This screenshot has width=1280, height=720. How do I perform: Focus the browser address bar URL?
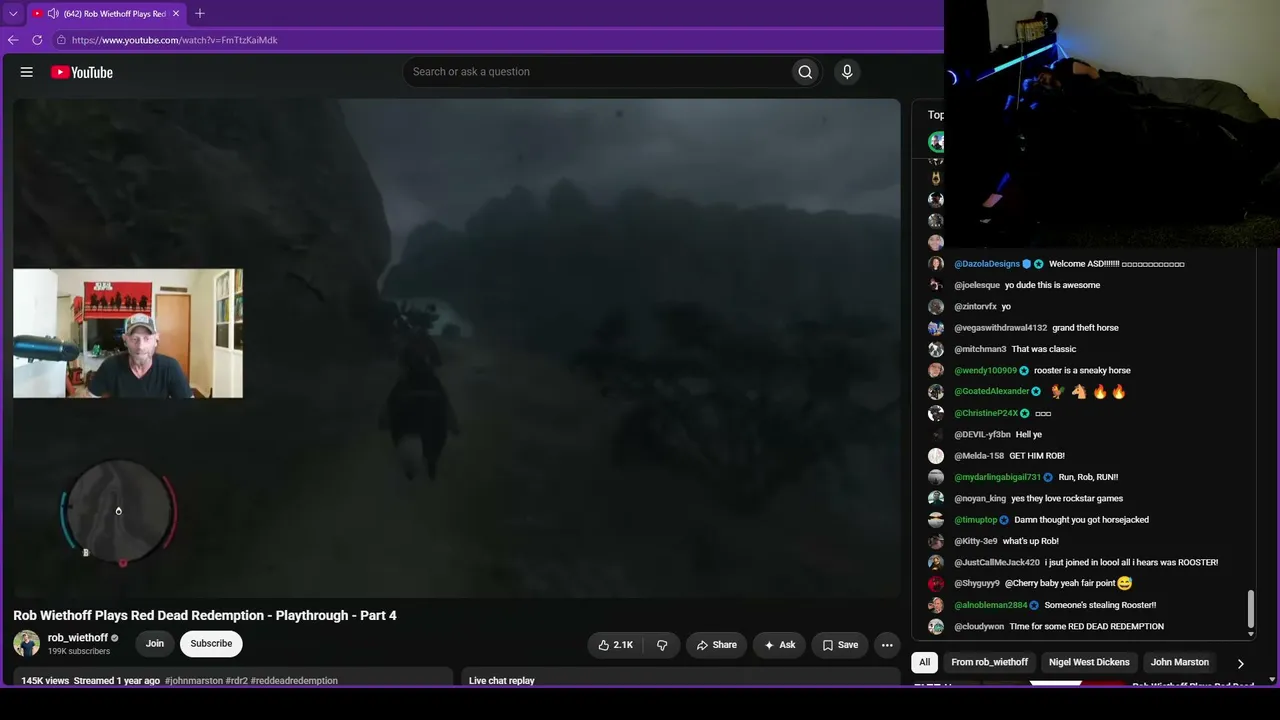(175, 40)
